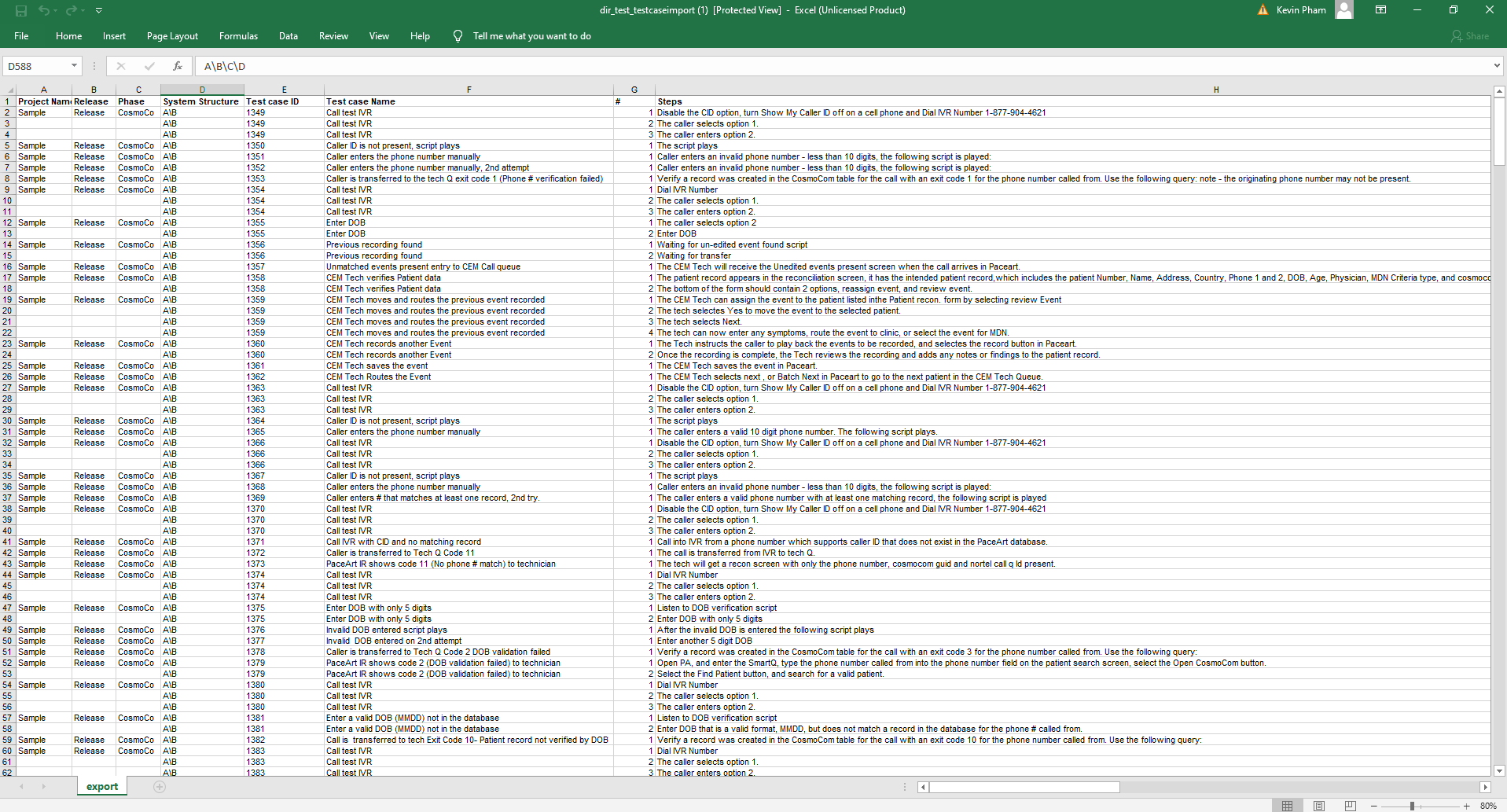Click the Tell me lightbulb icon
Image resolution: width=1507 pixels, height=812 pixels.
tap(458, 36)
